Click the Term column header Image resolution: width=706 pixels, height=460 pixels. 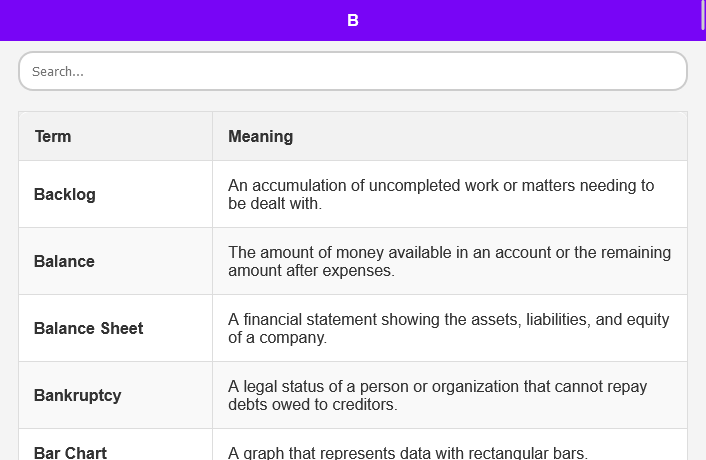115,136
